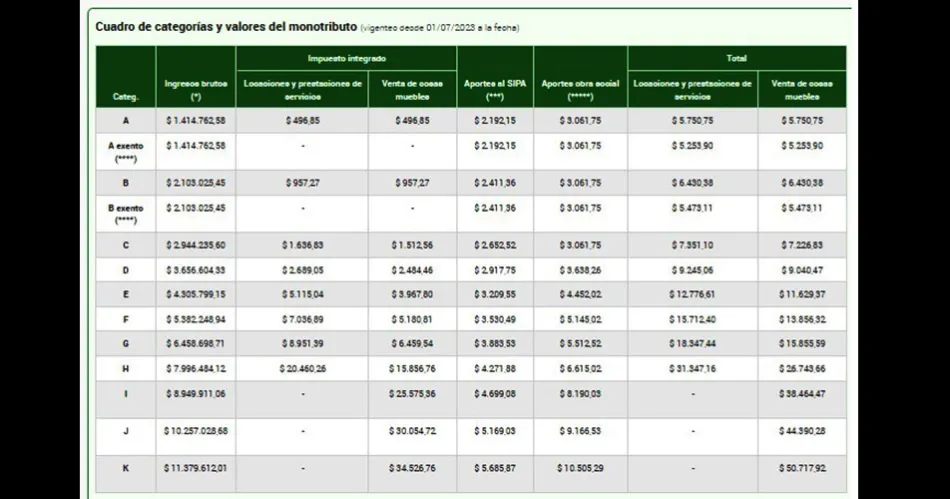Select 'Venta de cosas muebles' header under Total
Viewport: 950px width, 499px height.
[801, 91]
